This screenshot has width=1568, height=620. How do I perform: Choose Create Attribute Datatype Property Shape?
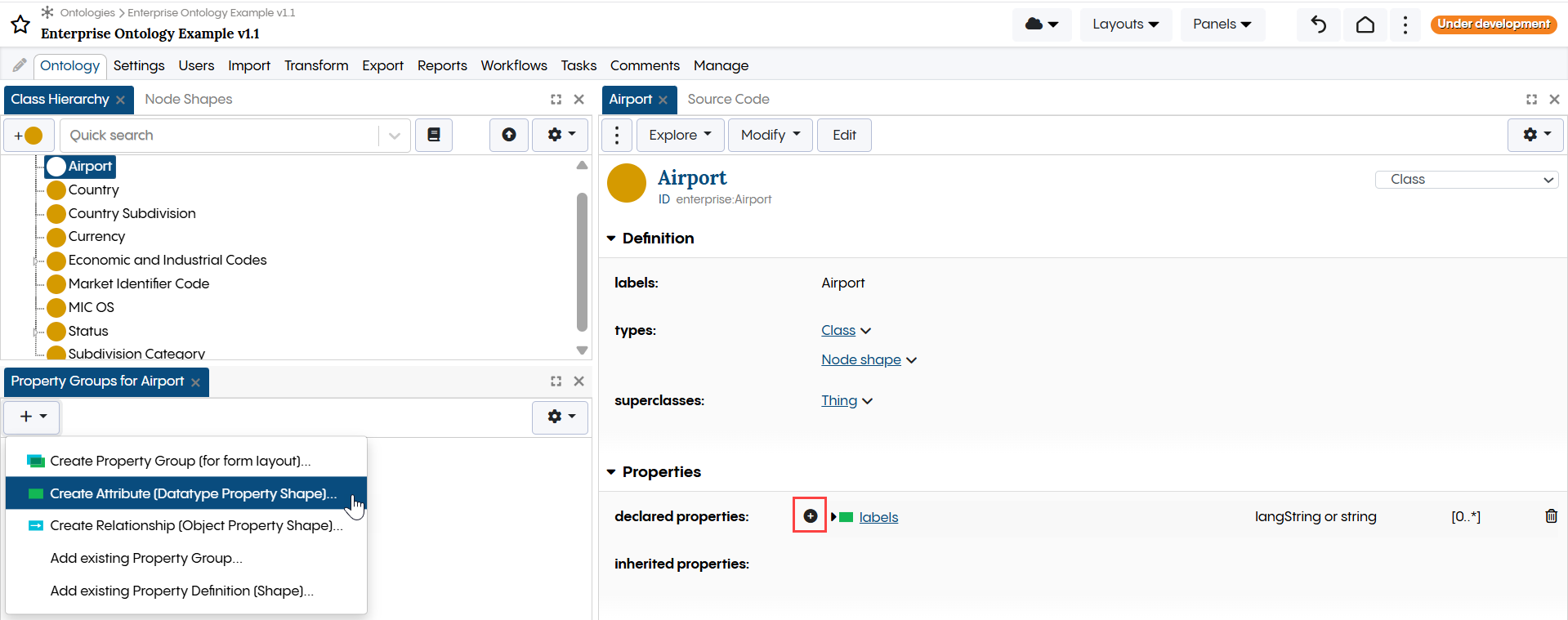click(x=186, y=493)
